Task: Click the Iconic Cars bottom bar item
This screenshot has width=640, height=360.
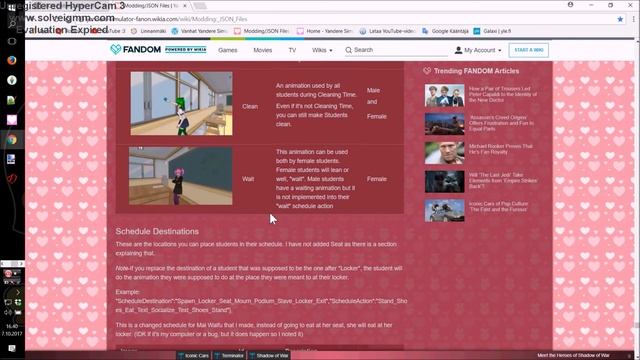Action: coord(193,356)
